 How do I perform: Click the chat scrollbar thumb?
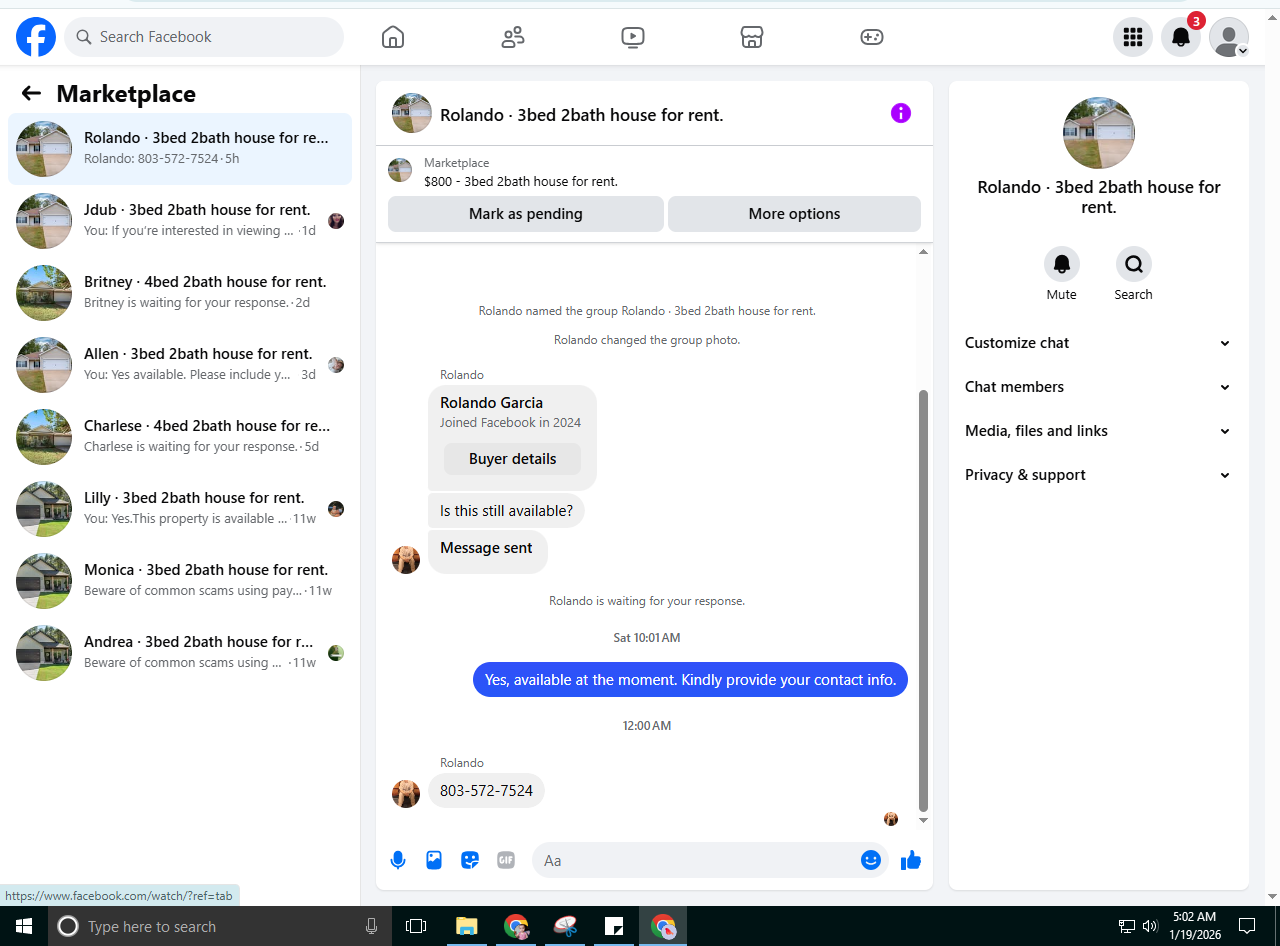pos(923,600)
